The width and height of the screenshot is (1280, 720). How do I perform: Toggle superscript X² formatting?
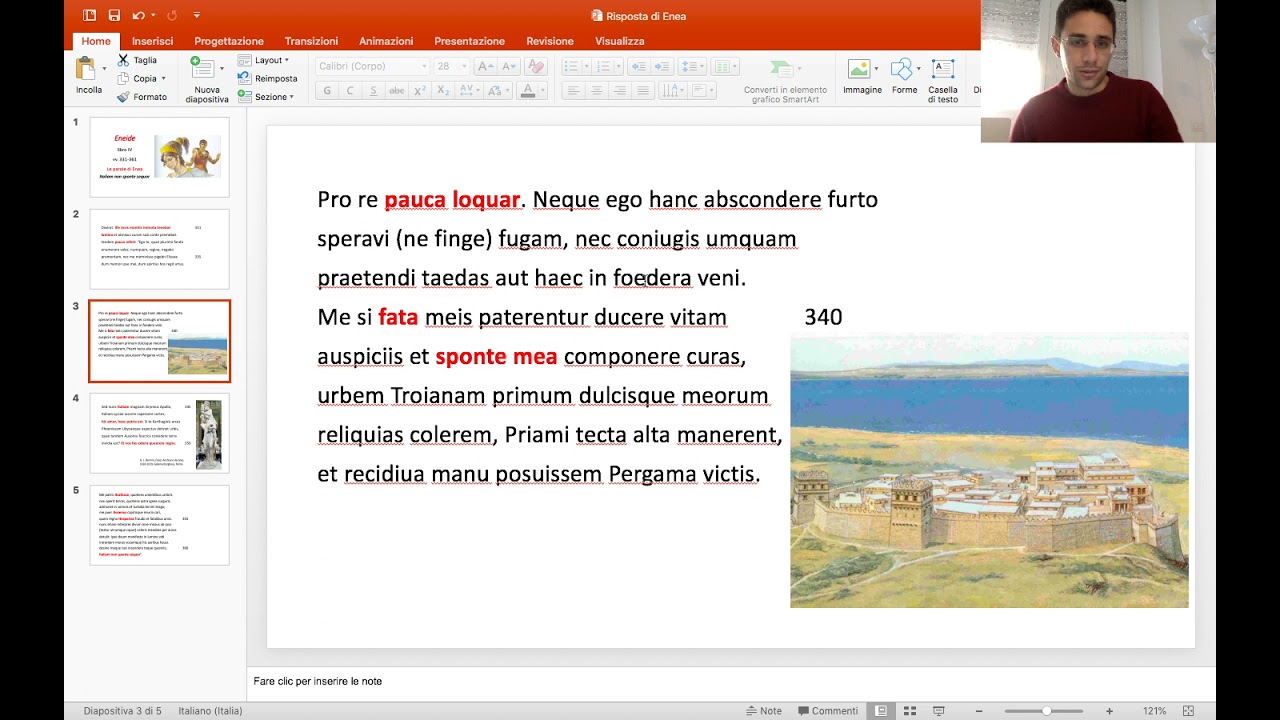(420, 91)
